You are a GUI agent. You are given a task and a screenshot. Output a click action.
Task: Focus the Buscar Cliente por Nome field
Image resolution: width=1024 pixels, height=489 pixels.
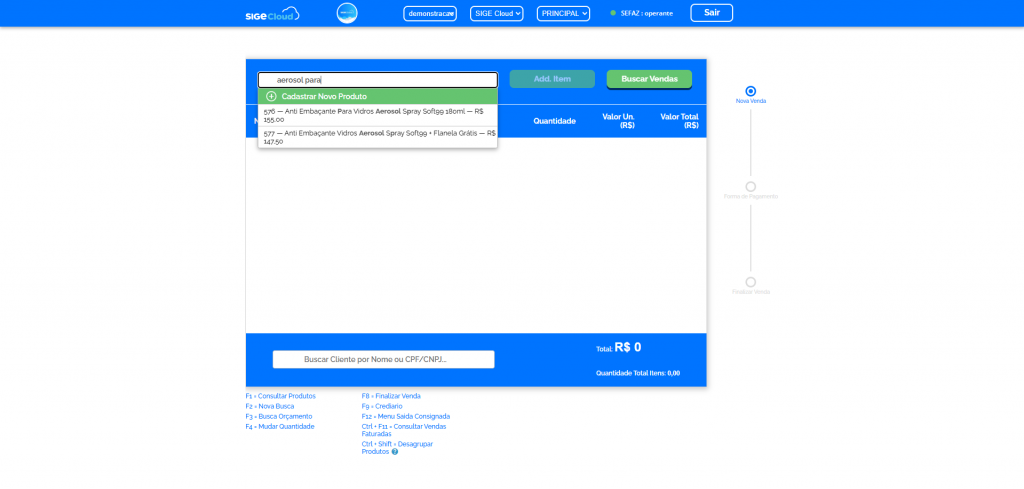(x=383, y=359)
